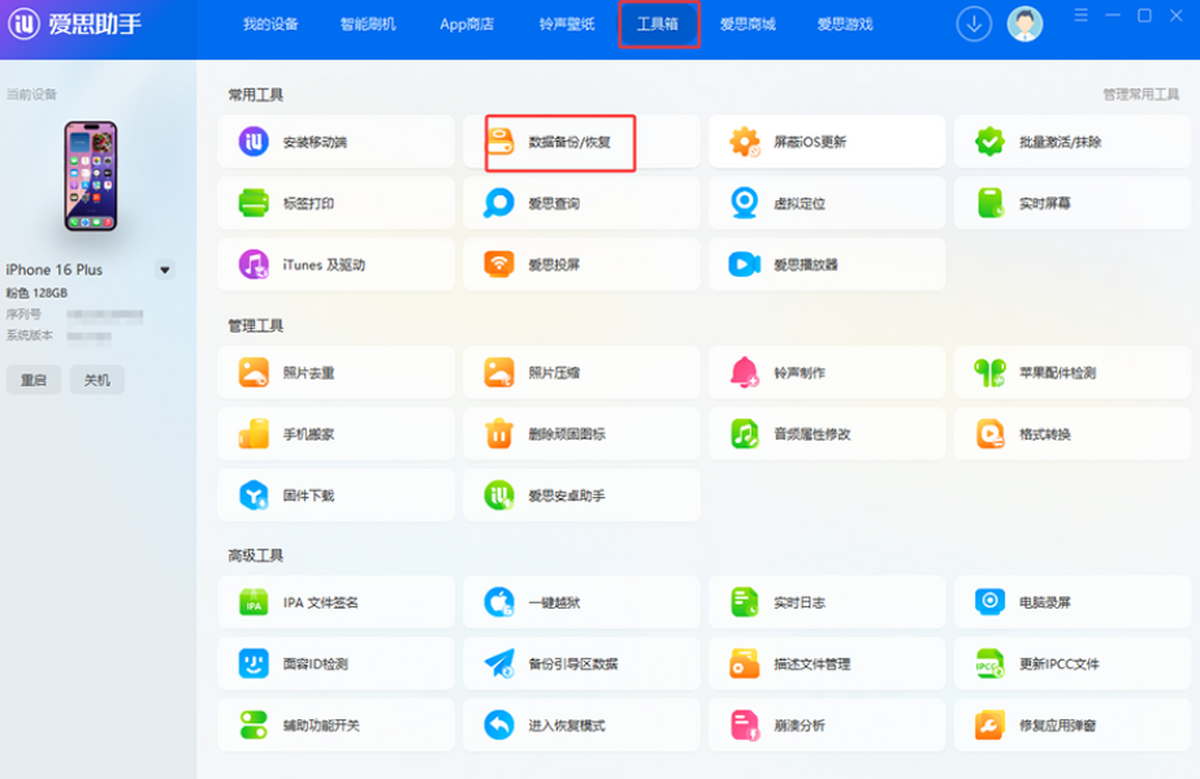Click the 关机 button
The width and height of the screenshot is (1200, 779).
point(97,380)
